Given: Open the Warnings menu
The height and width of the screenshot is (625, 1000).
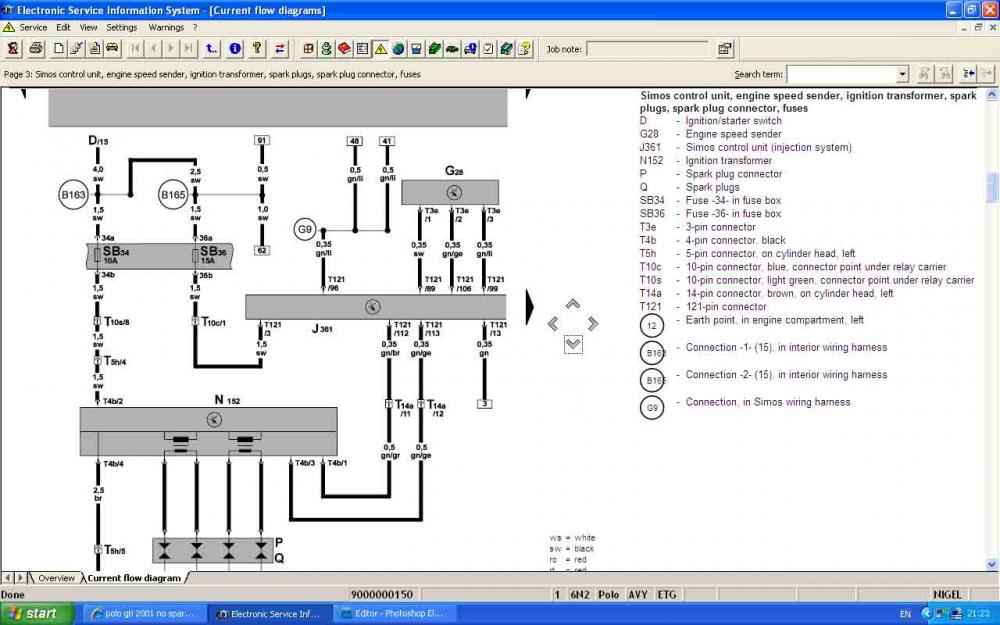Looking at the screenshot, I should tap(166, 27).
